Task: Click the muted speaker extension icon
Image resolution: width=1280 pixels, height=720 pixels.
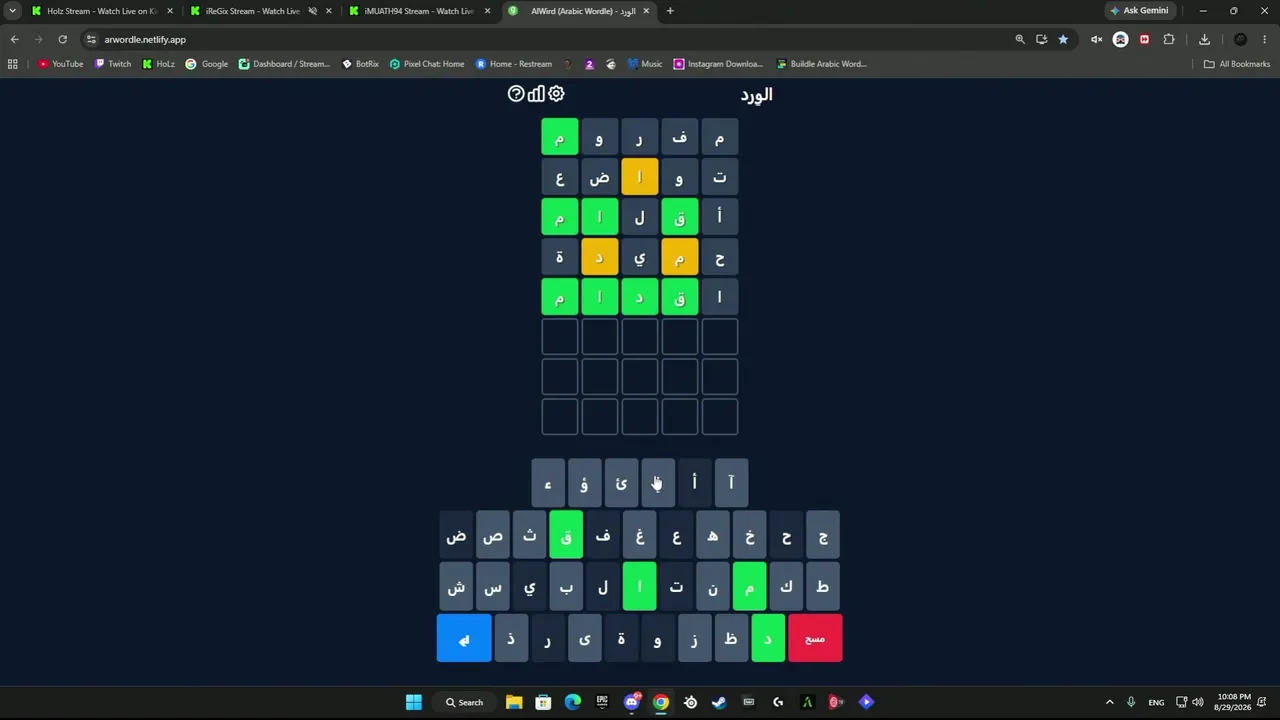Action: click(x=1096, y=39)
